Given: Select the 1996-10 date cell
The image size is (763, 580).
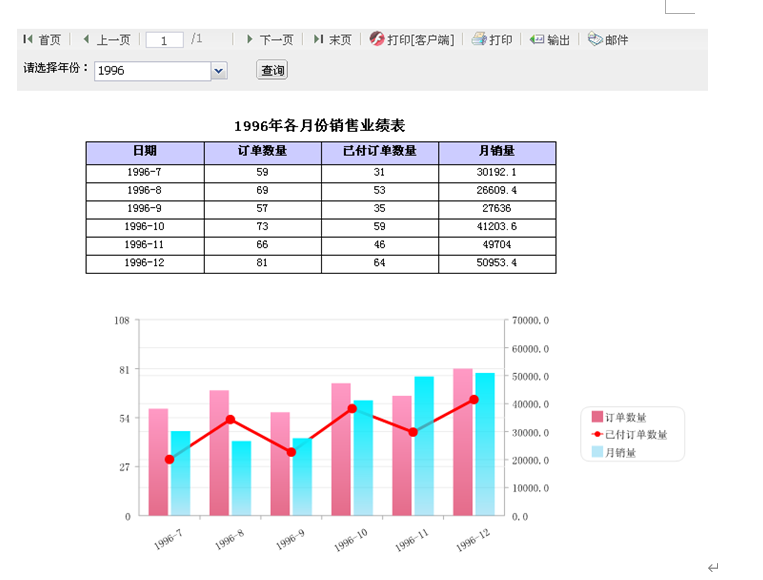Looking at the screenshot, I should pyautogui.click(x=145, y=226).
